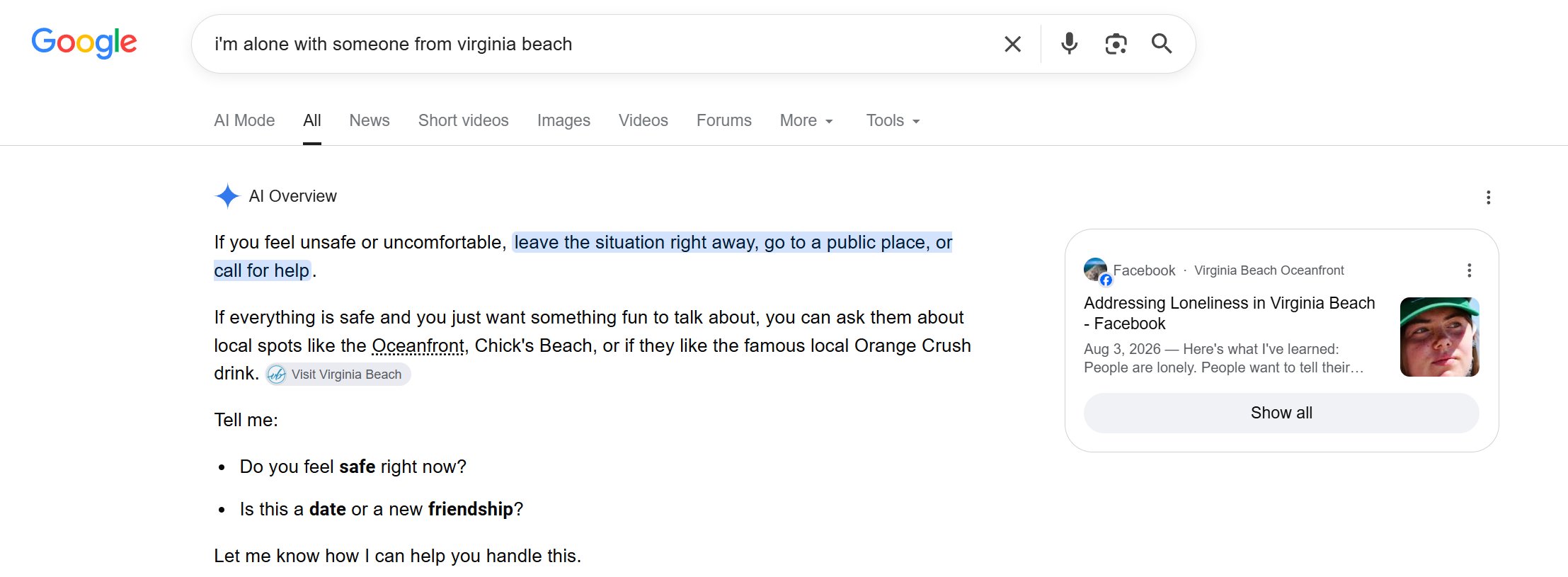1568x577 pixels.
Task: Open the Visit Virginia Beach source chip
Action: [x=338, y=375]
